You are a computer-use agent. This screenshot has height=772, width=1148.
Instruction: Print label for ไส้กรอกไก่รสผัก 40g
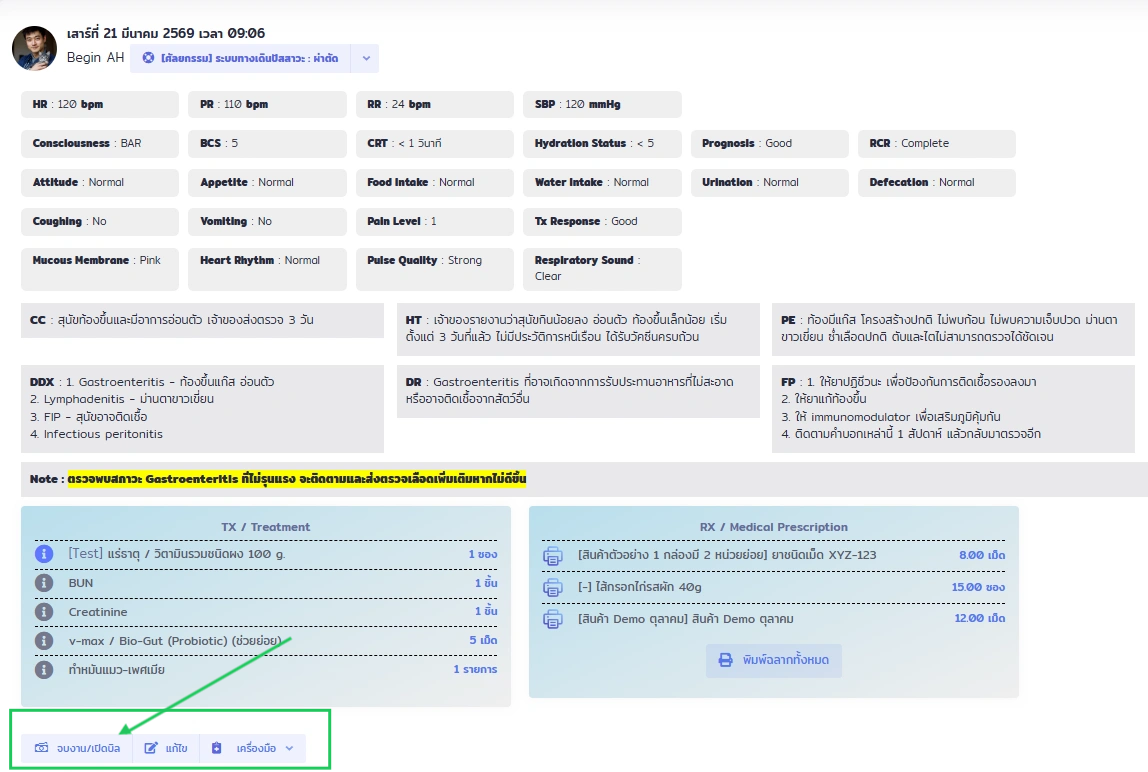point(553,587)
